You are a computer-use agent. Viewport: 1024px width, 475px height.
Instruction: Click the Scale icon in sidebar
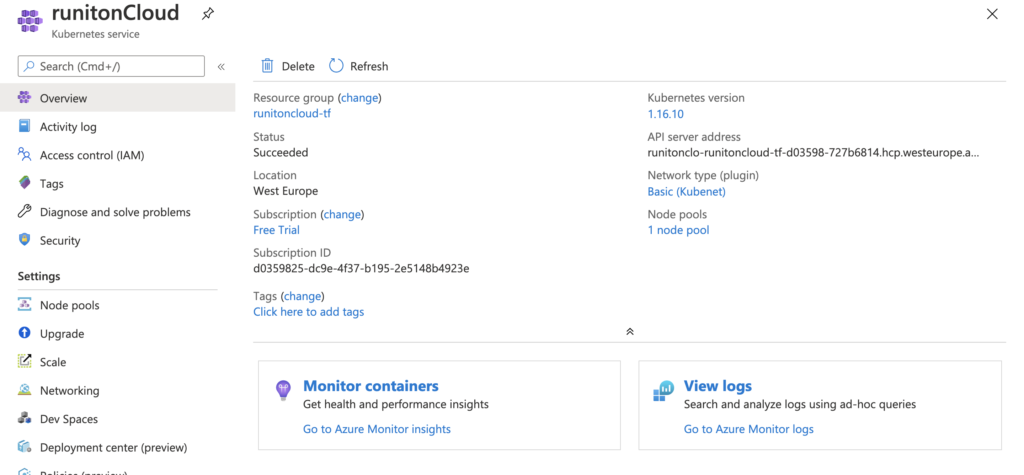pos(25,361)
